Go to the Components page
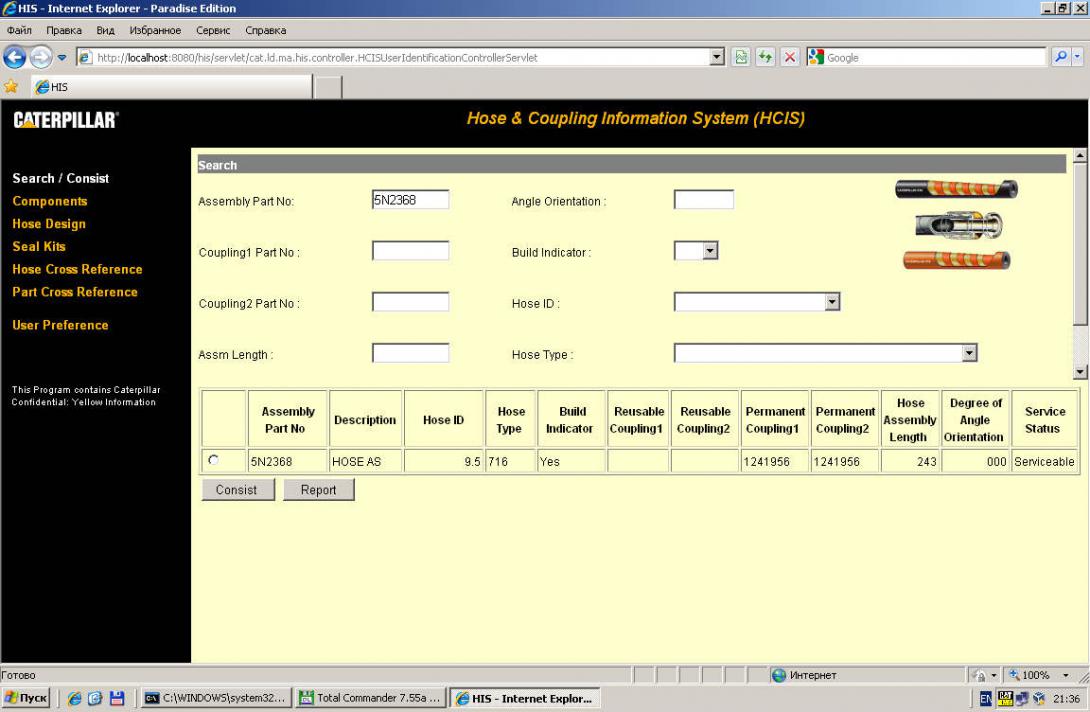The image size is (1090, 712). tap(50, 202)
